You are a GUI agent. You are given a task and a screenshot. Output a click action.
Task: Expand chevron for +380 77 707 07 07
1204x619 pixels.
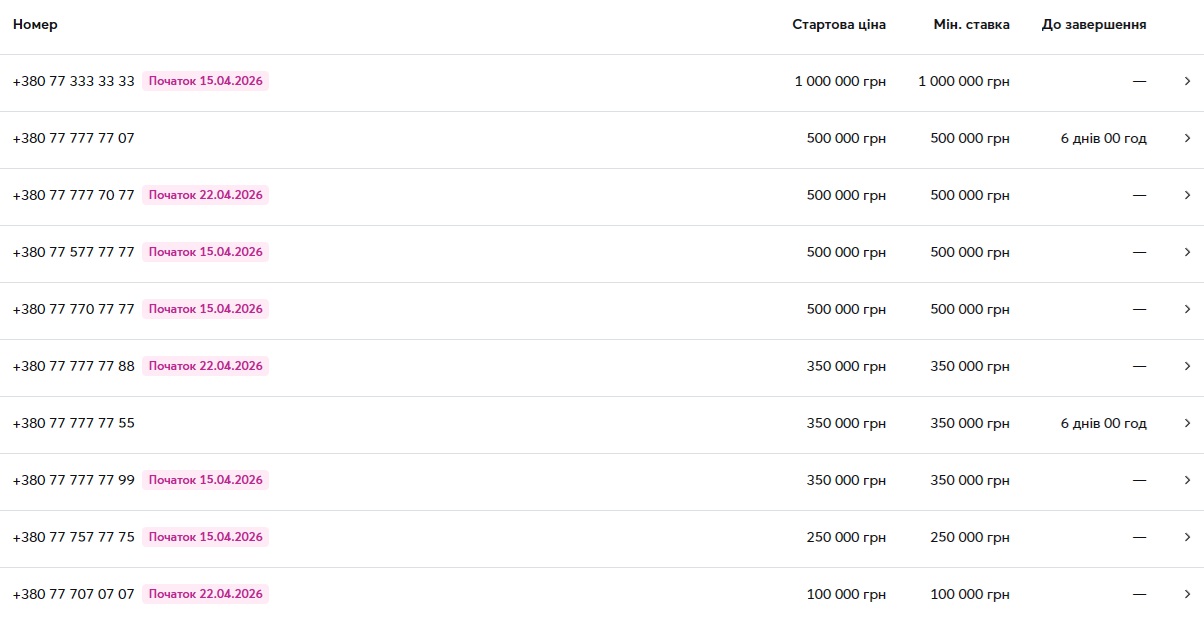pos(1187,595)
